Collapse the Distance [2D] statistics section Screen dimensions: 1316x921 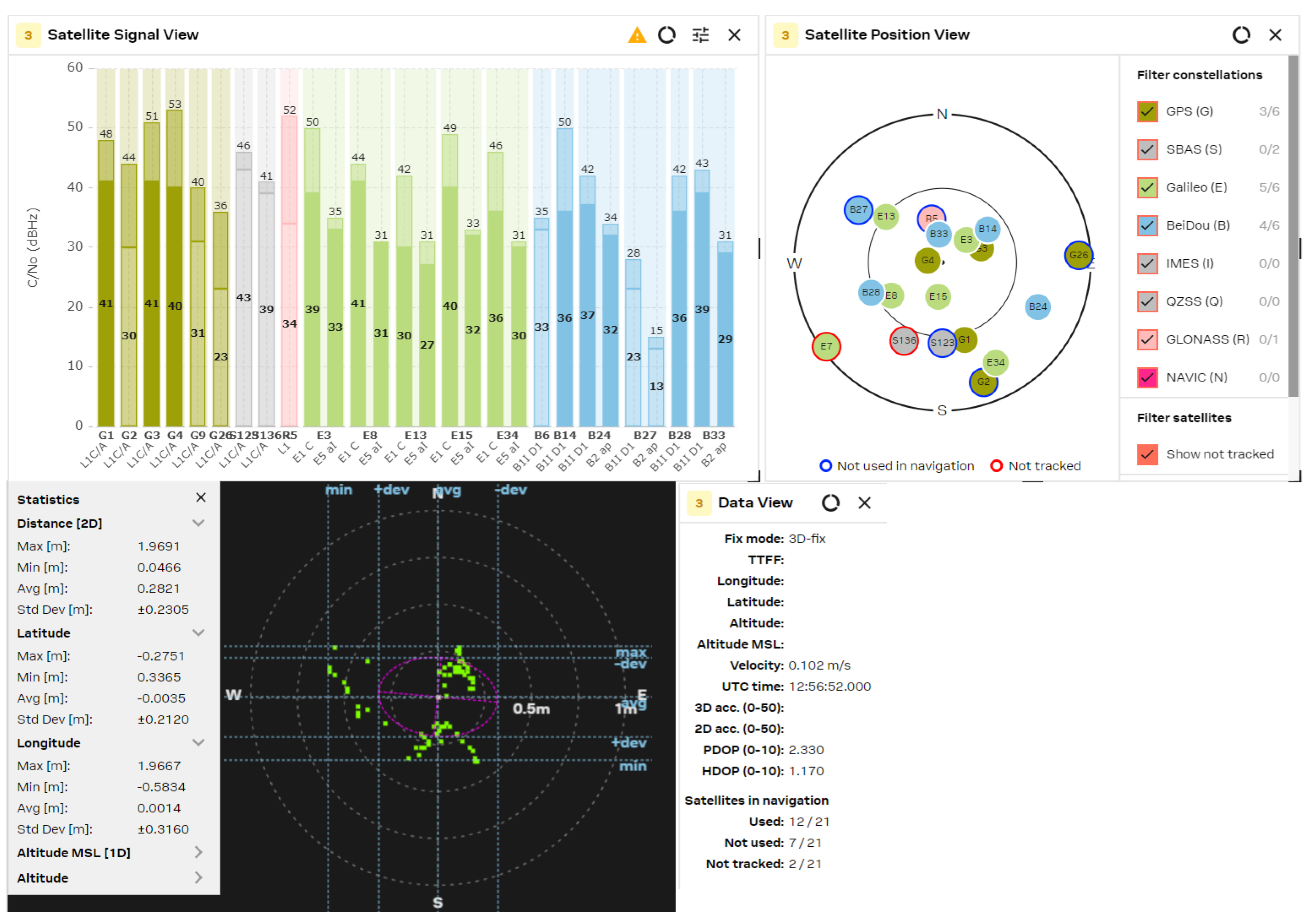[x=198, y=523]
